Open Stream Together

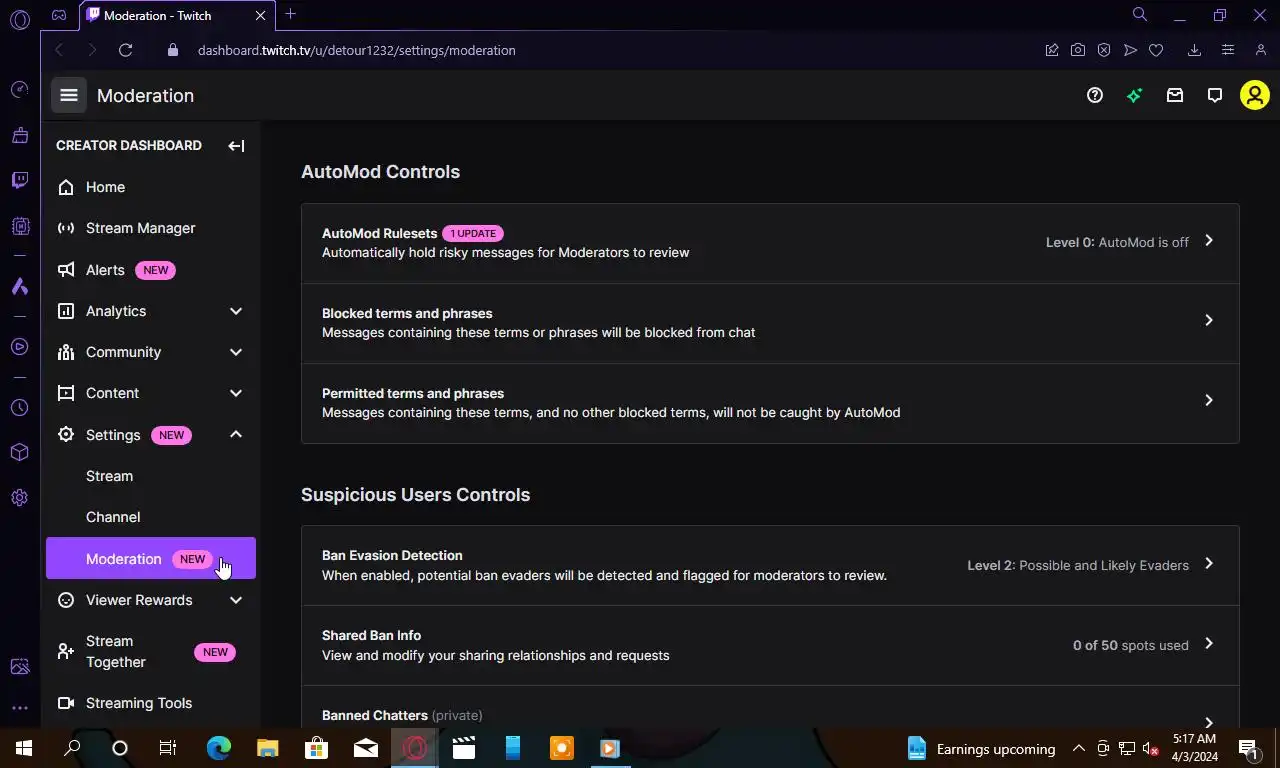pos(151,652)
